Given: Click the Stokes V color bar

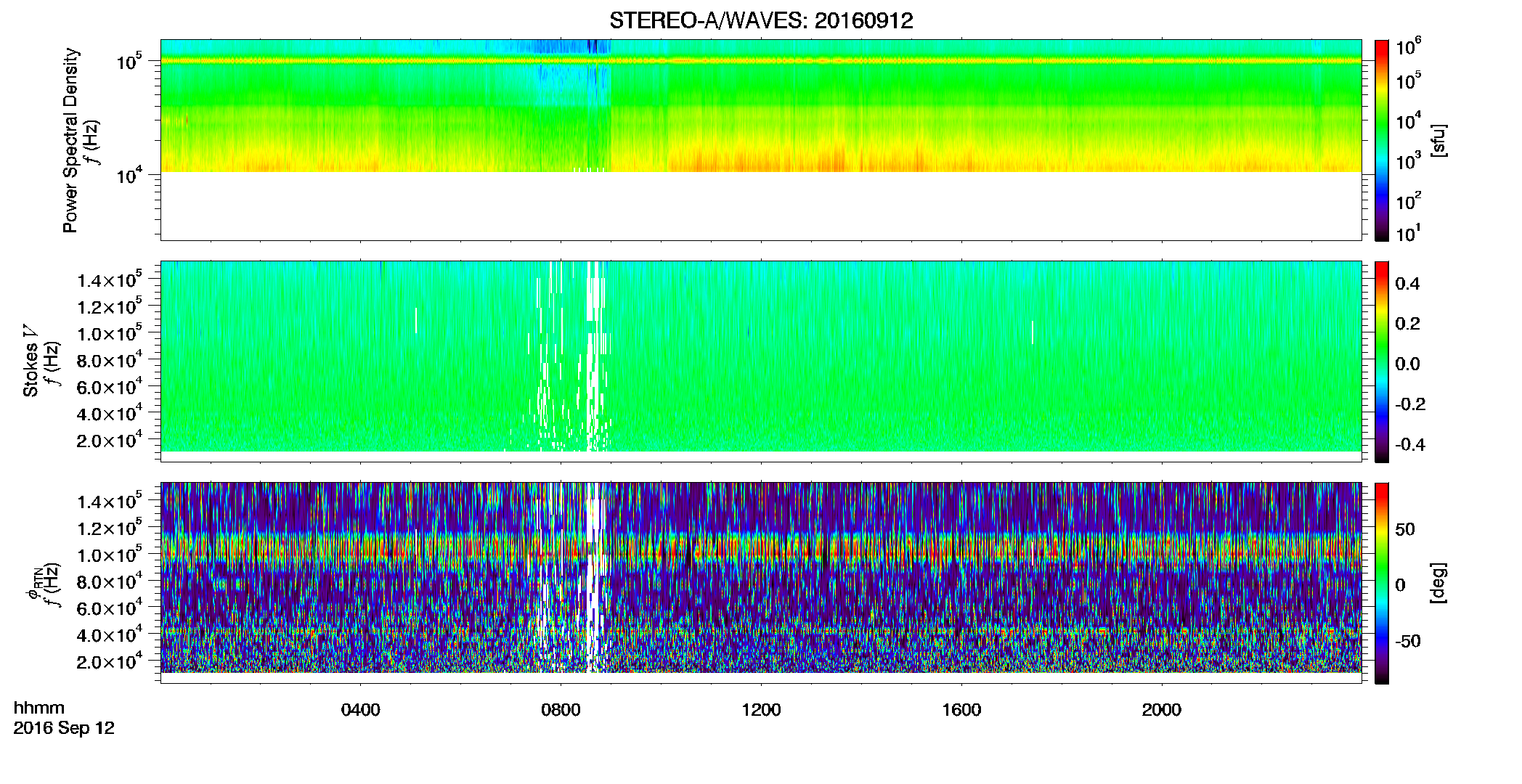Looking at the screenshot, I should [1382, 362].
